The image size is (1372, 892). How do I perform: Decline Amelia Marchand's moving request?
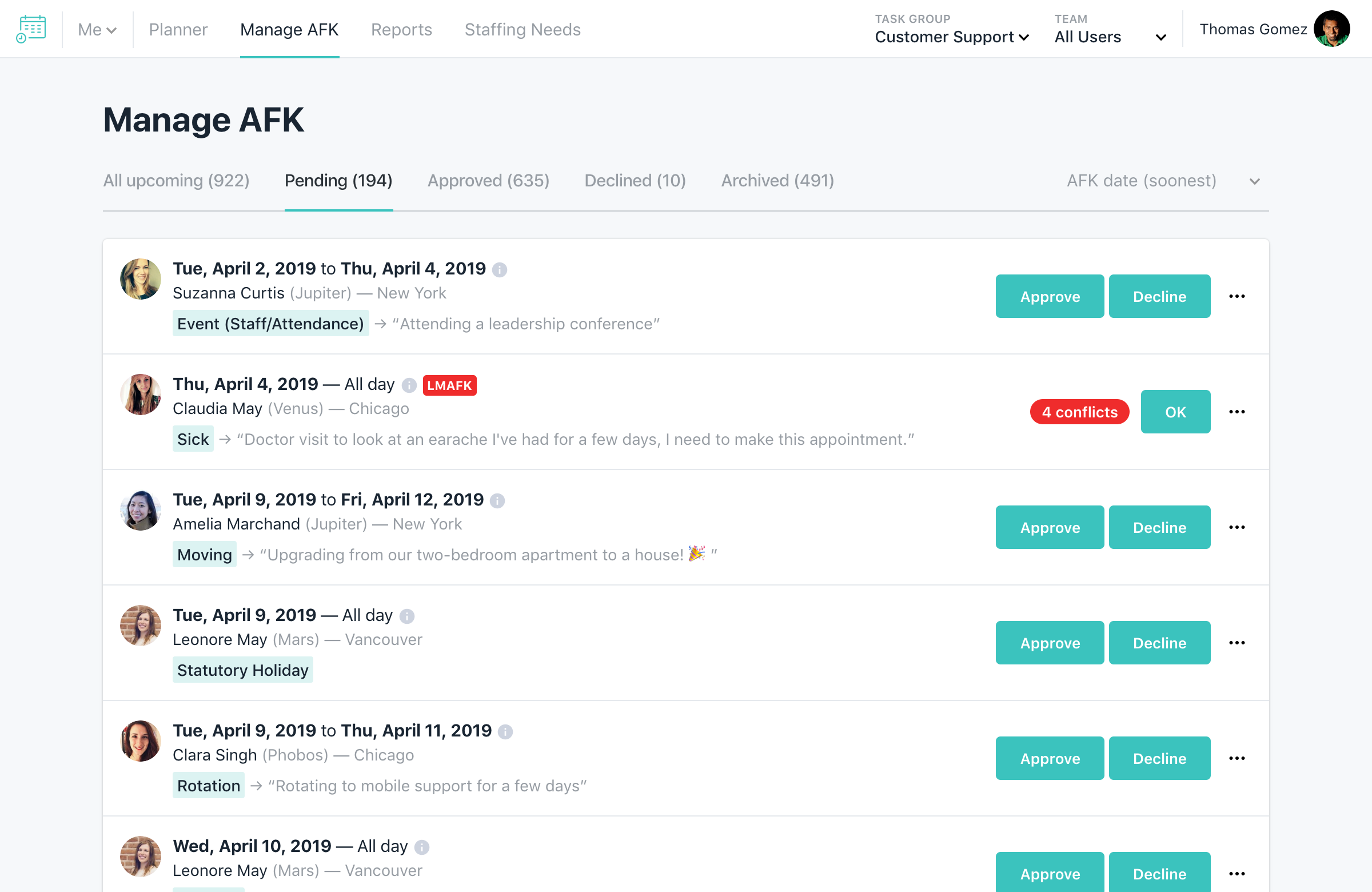click(x=1159, y=527)
